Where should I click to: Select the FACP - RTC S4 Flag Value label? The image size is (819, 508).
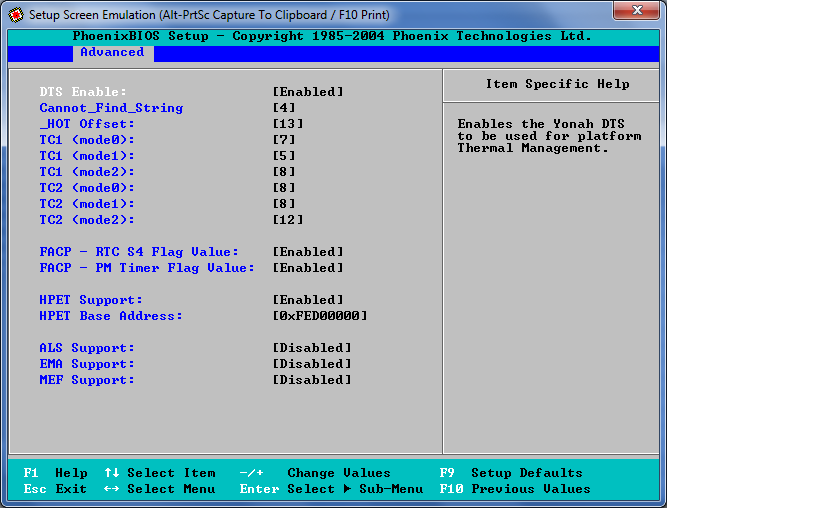pyautogui.click(x=139, y=252)
